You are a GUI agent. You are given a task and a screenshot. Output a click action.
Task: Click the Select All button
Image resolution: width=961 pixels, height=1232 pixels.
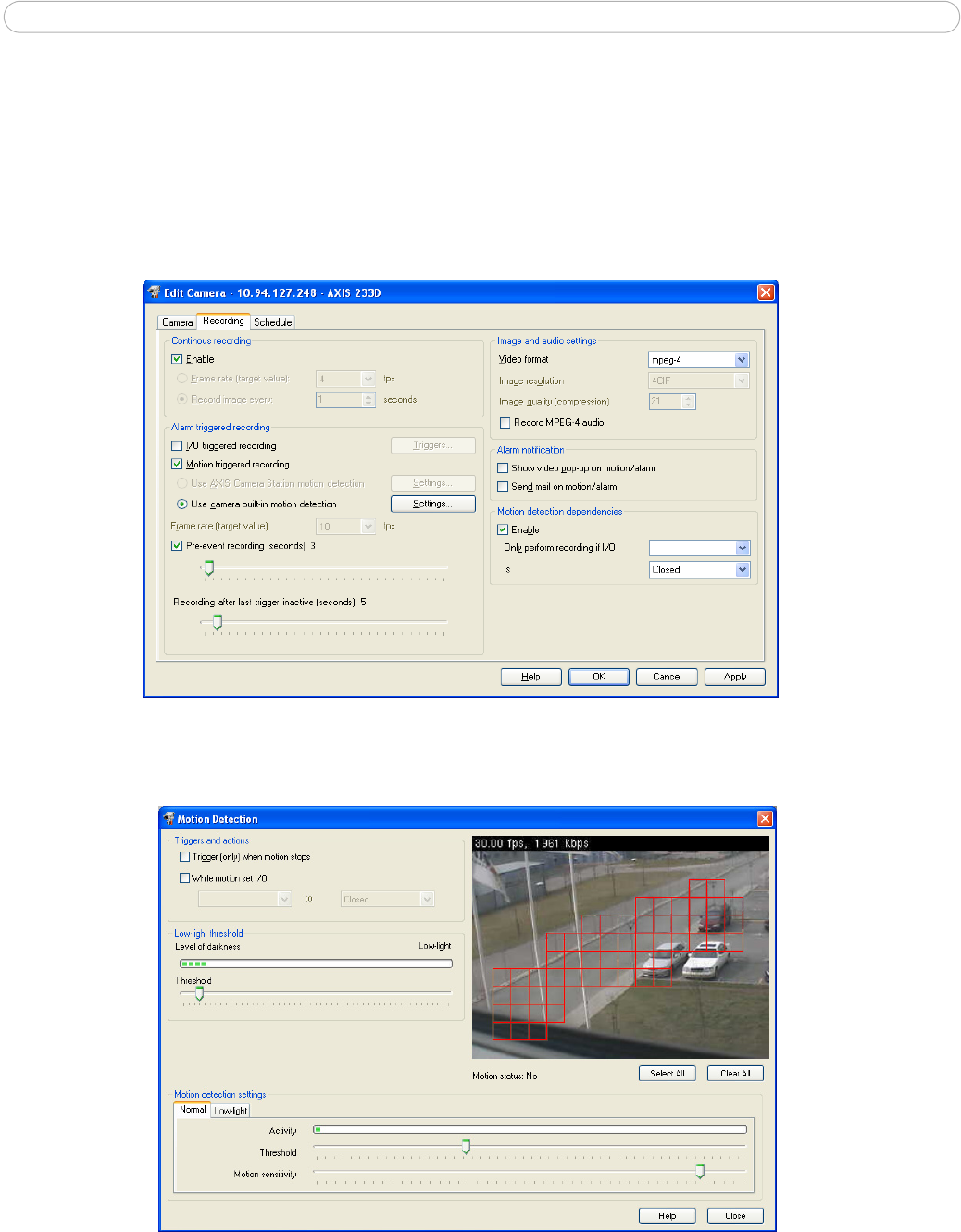click(x=667, y=1074)
